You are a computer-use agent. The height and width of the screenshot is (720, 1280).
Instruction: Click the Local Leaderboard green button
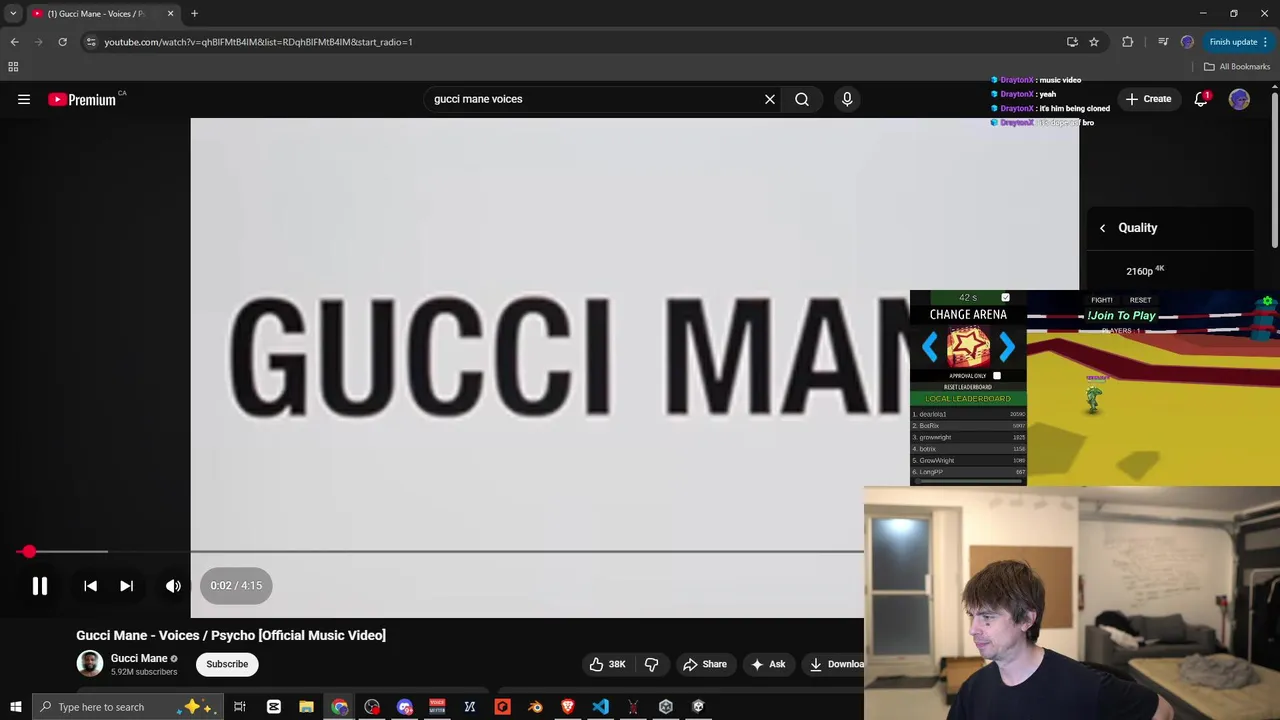[968, 399]
